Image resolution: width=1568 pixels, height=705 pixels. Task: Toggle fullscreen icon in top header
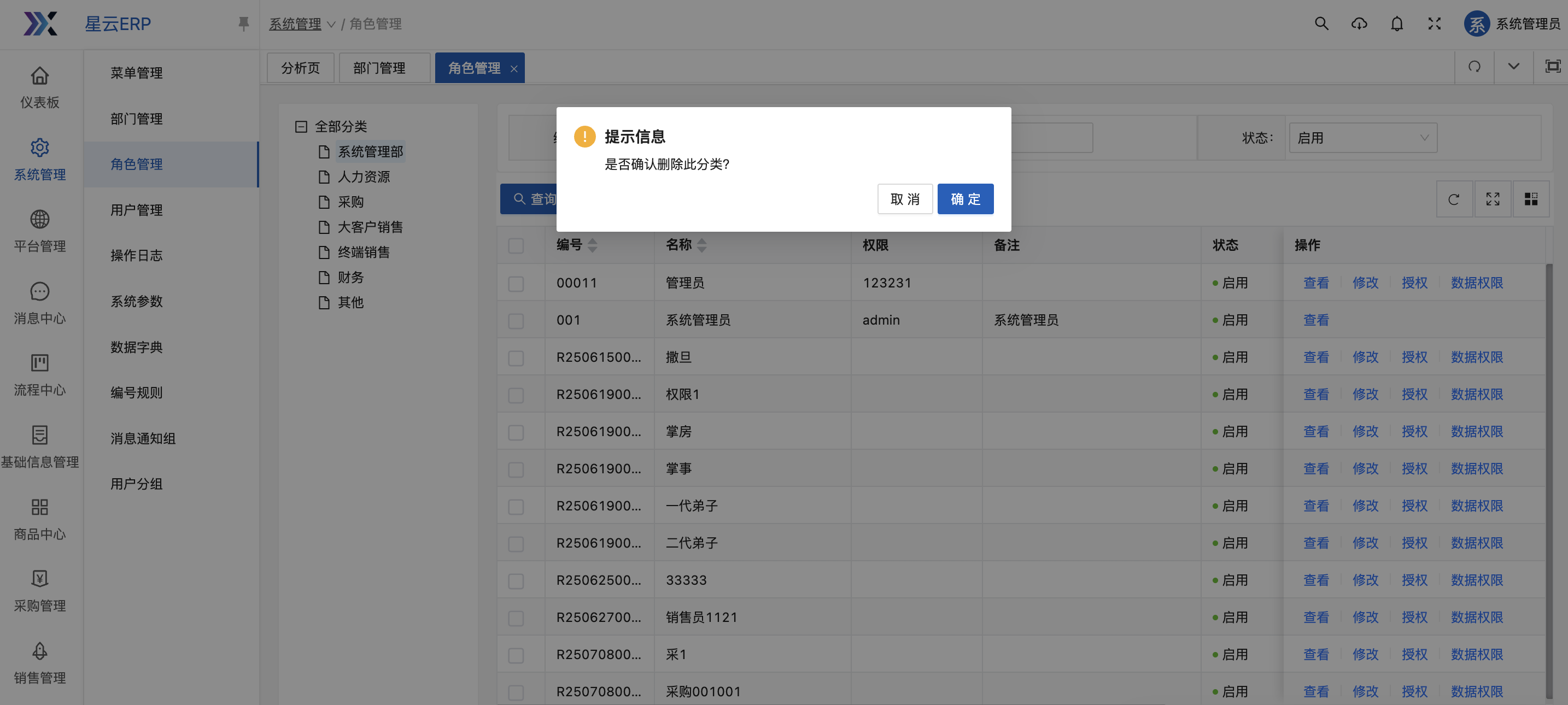pos(1434,23)
